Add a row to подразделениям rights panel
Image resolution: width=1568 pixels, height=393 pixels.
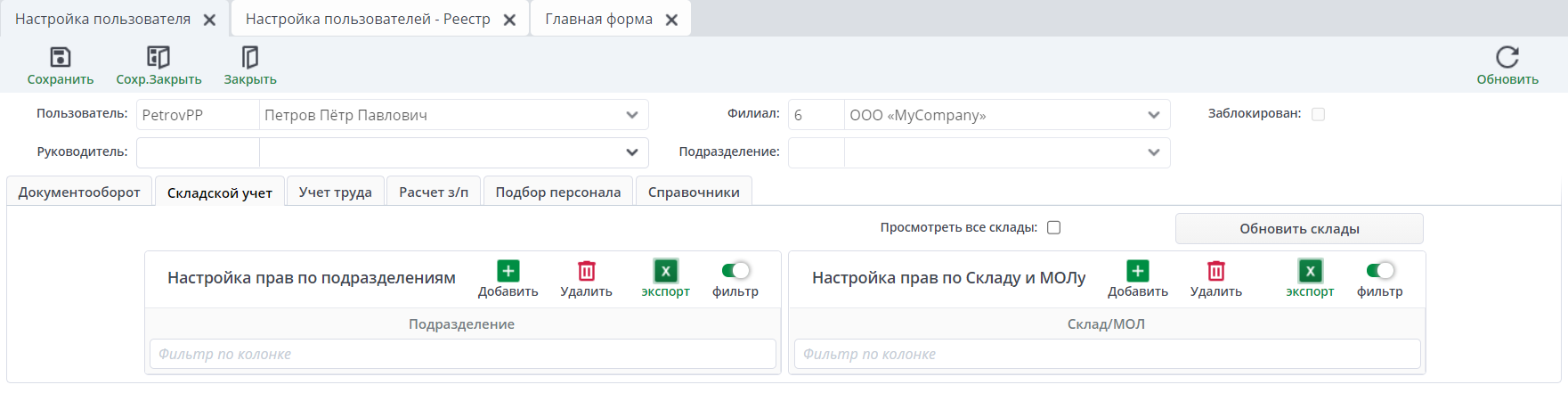(x=508, y=271)
